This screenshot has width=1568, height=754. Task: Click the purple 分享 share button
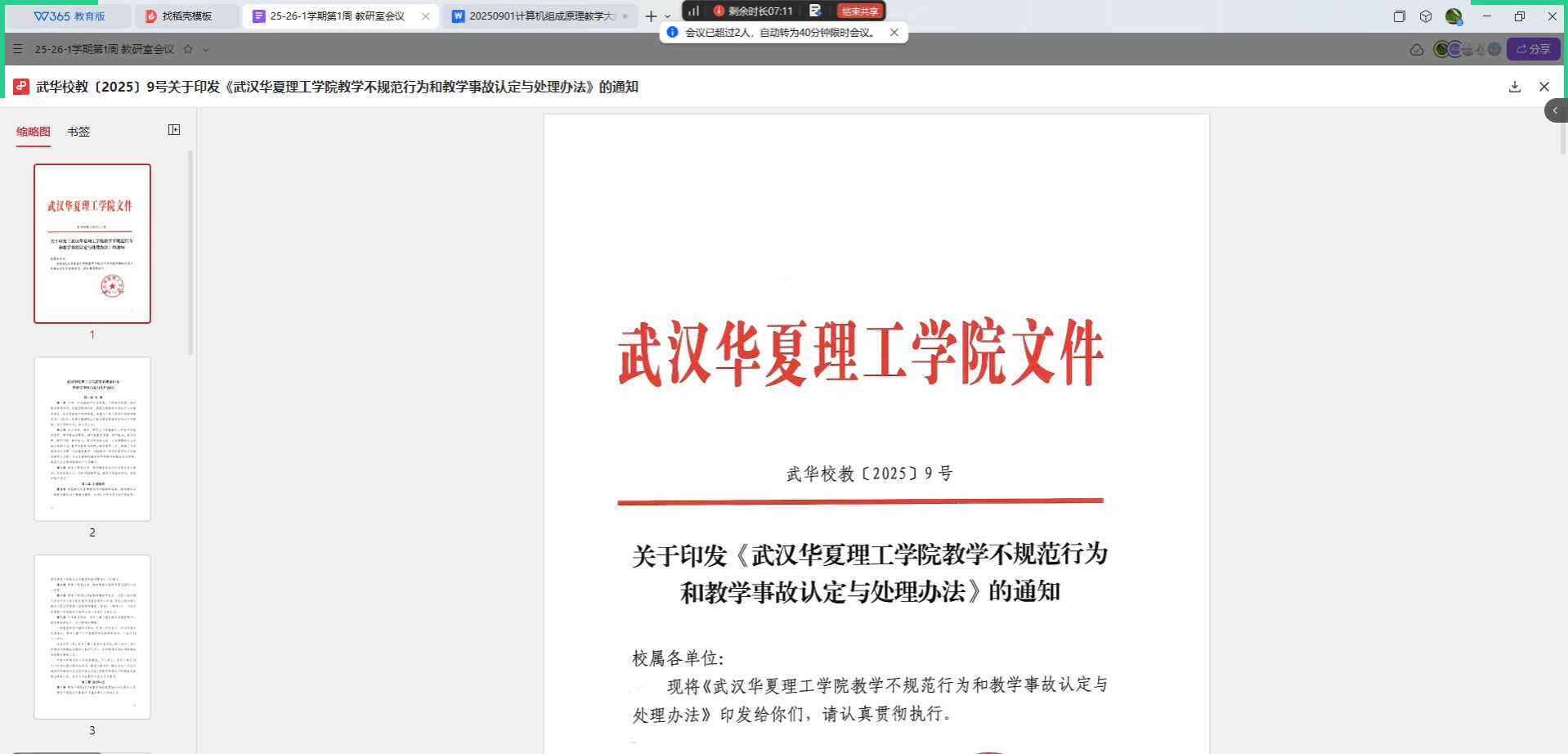point(1534,49)
